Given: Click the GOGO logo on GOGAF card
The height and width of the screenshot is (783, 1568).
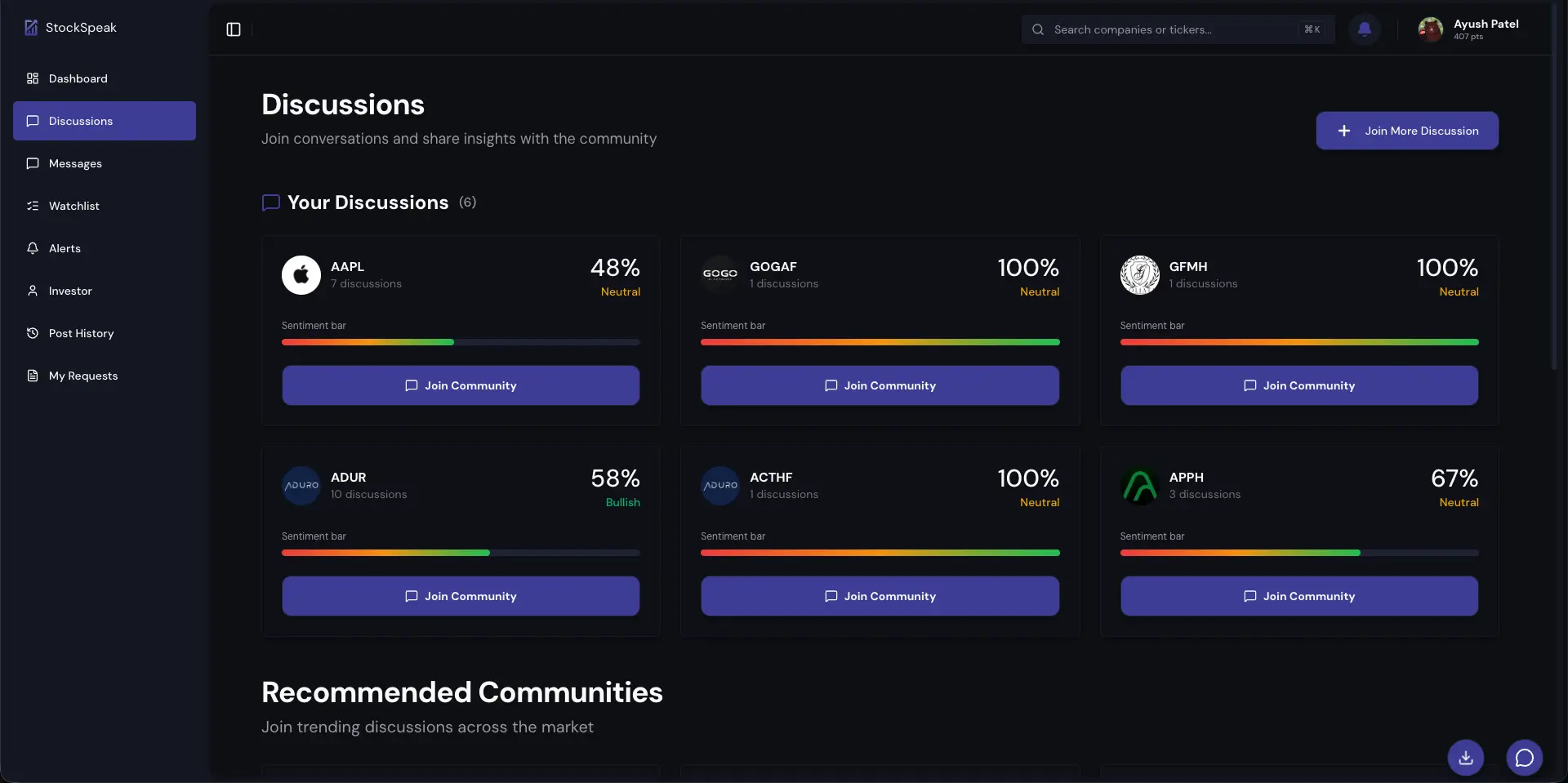Looking at the screenshot, I should (x=720, y=275).
